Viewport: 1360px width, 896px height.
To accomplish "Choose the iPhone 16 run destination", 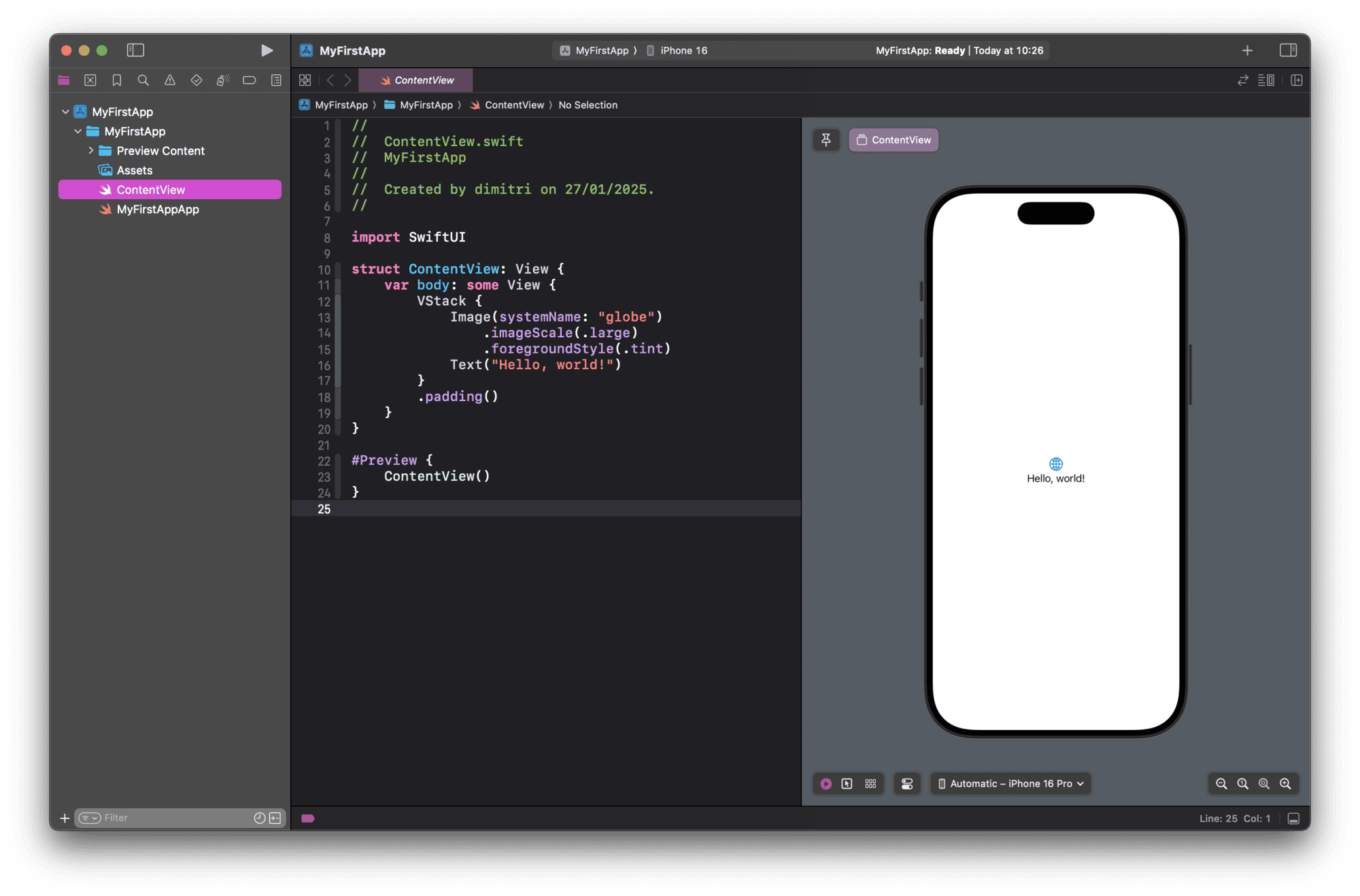I will click(x=677, y=50).
